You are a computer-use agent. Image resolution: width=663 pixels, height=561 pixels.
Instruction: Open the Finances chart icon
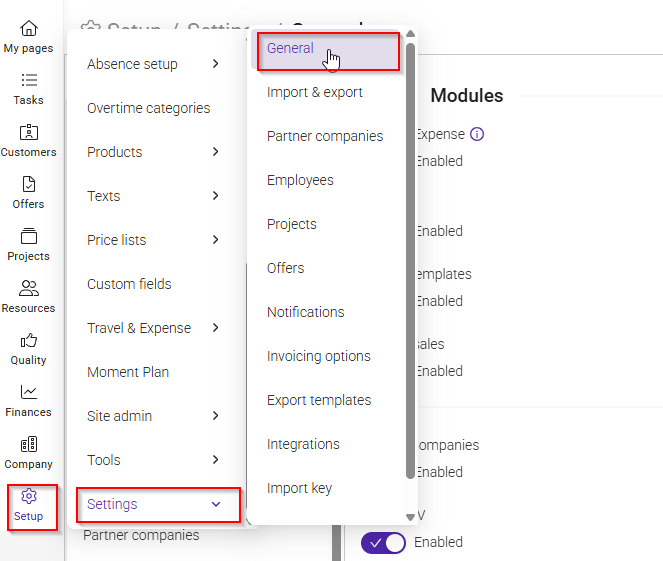point(29,392)
